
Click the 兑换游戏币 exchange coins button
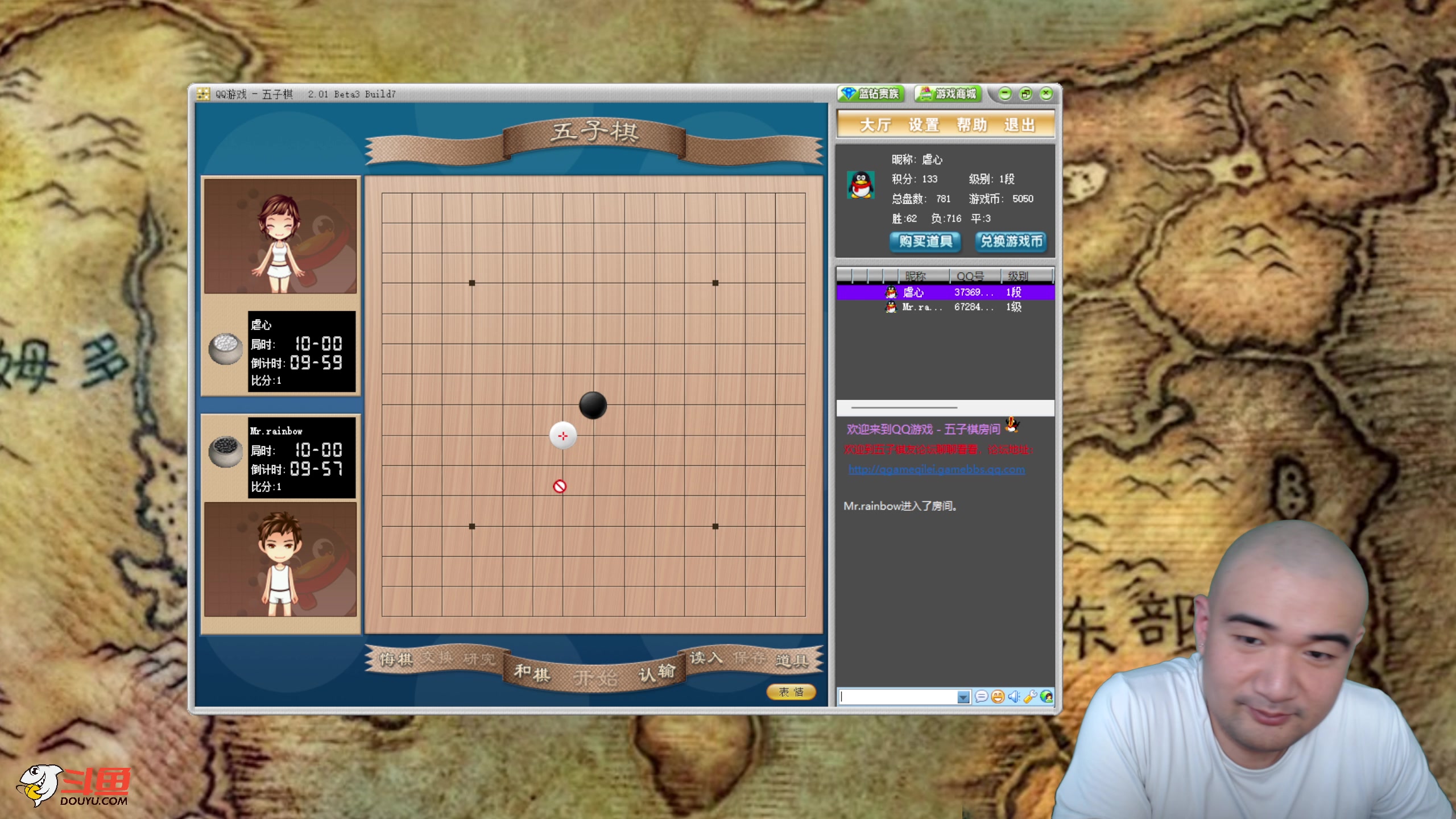coord(1011,241)
